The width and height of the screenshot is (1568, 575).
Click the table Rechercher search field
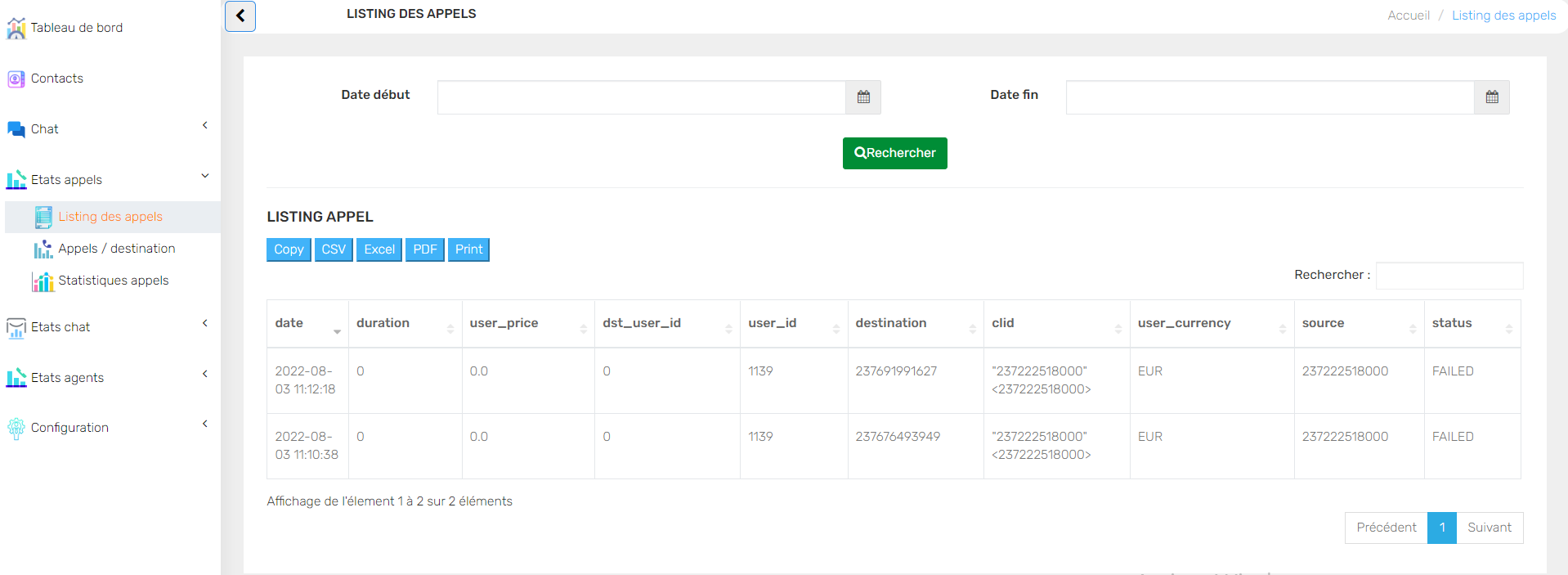pos(1449,276)
